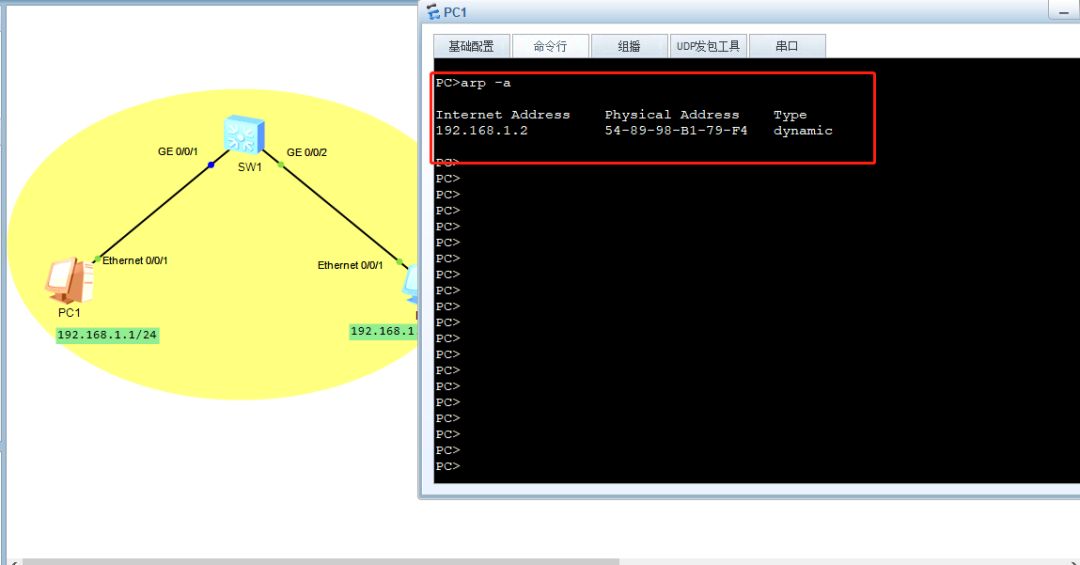Minimize the PC1 window
Viewport: 1080px width, 565px height.
pyautogui.click(x=1063, y=10)
